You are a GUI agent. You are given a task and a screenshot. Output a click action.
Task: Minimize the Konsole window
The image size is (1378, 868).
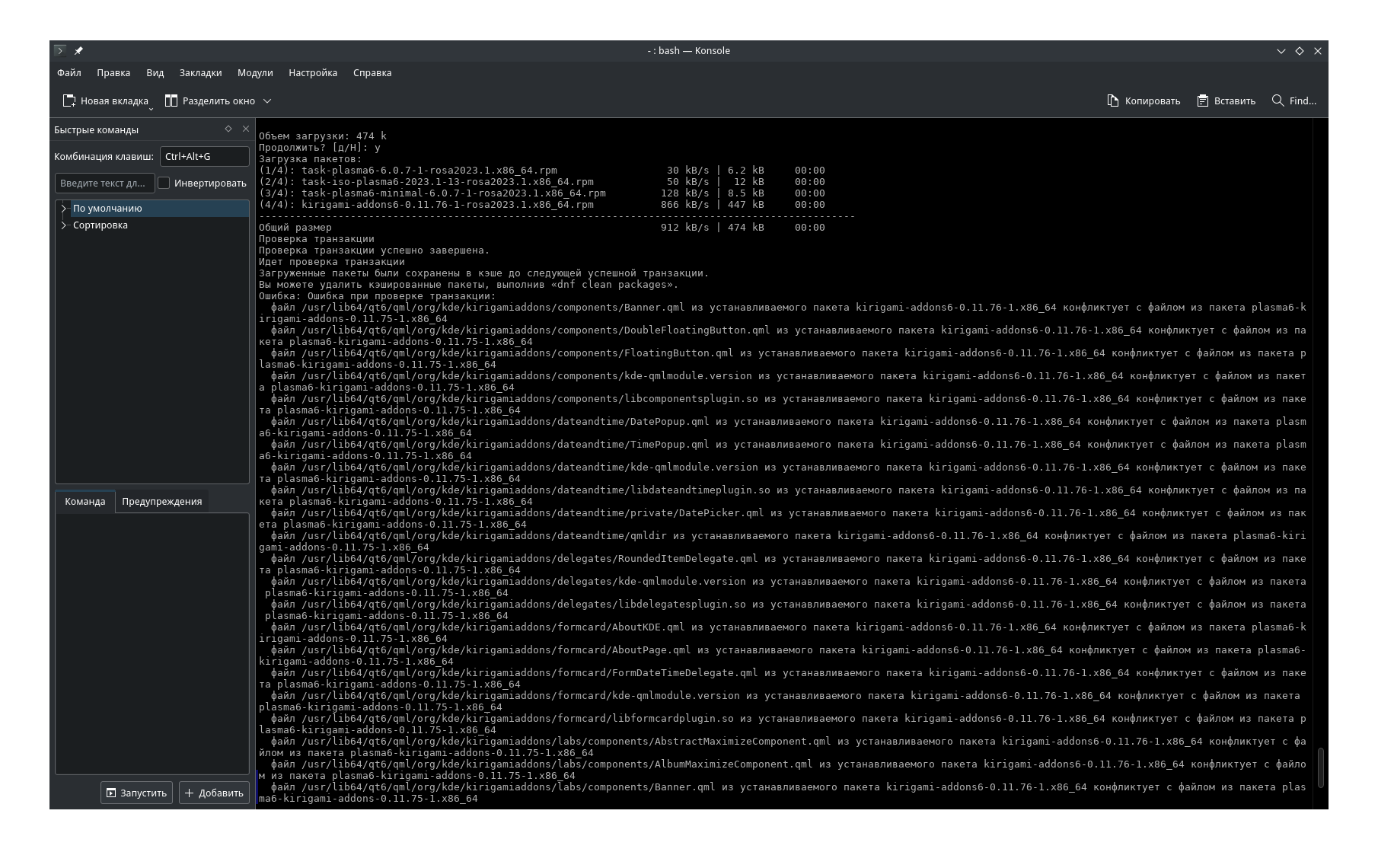(1281, 51)
